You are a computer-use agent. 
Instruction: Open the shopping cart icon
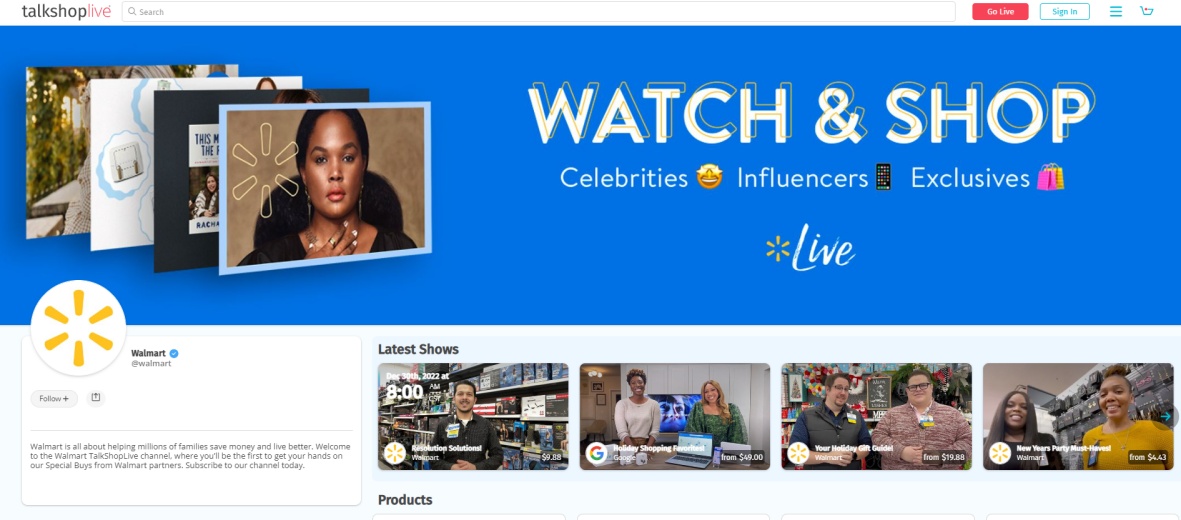pos(1146,11)
